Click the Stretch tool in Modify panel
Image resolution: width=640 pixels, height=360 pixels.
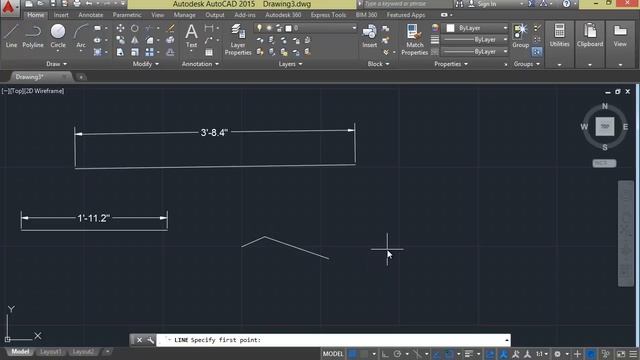click(120, 52)
